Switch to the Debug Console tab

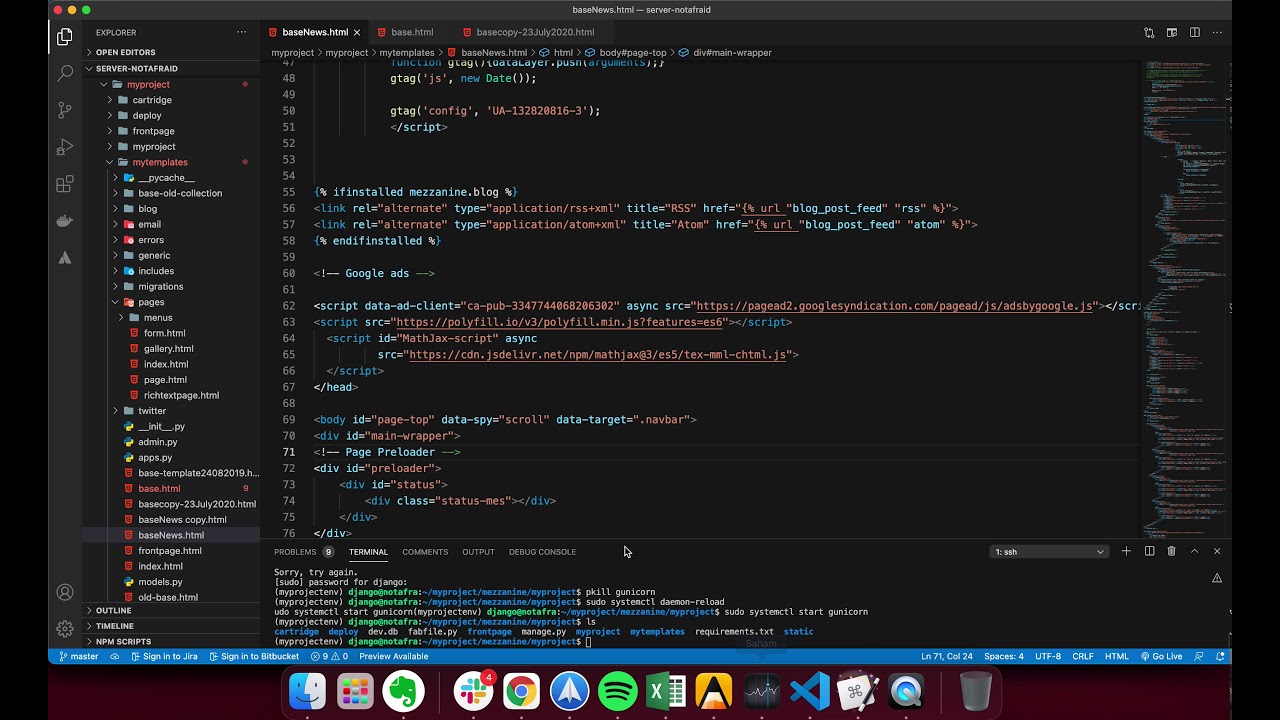pyautogui.click(x=542, y=552)
